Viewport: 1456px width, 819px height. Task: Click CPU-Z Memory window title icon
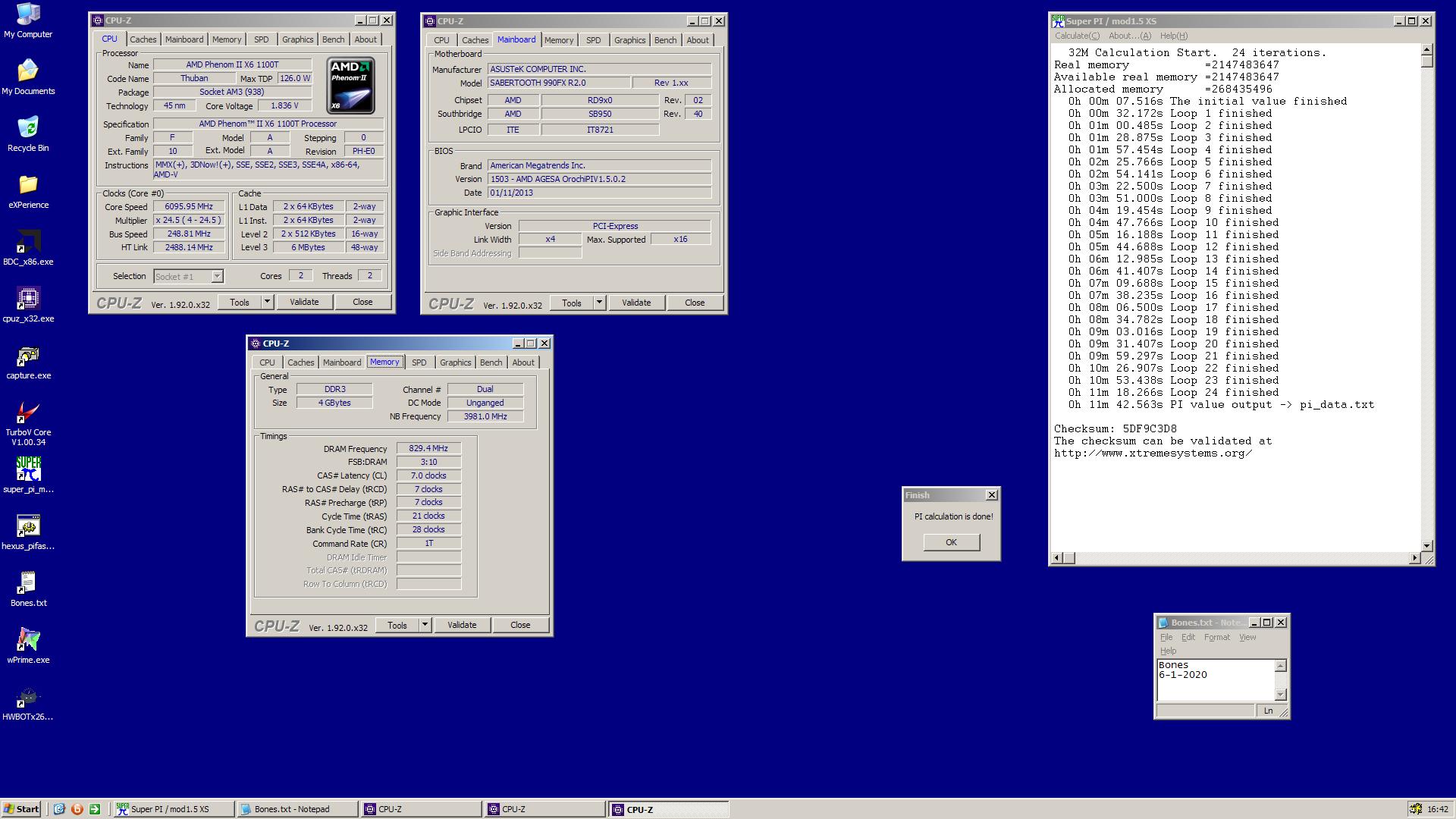tap(256, 344)
